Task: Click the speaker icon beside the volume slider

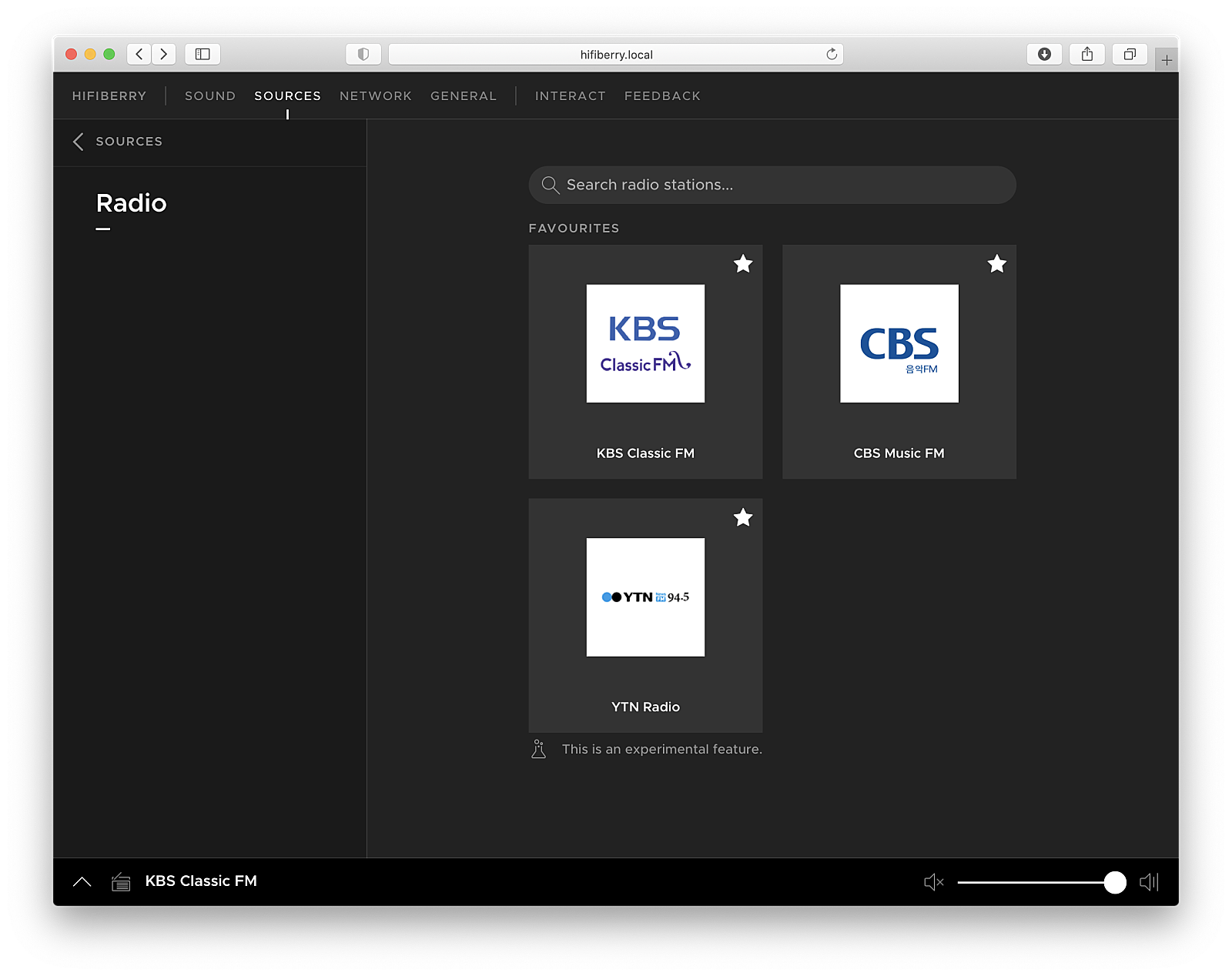Action: [x=1150, y=882]
